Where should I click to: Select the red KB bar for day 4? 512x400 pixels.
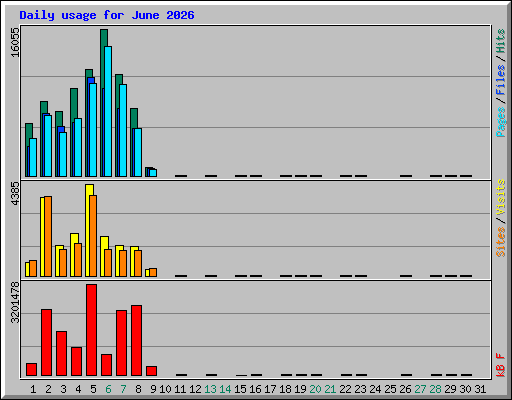click(x=76, y=361)
